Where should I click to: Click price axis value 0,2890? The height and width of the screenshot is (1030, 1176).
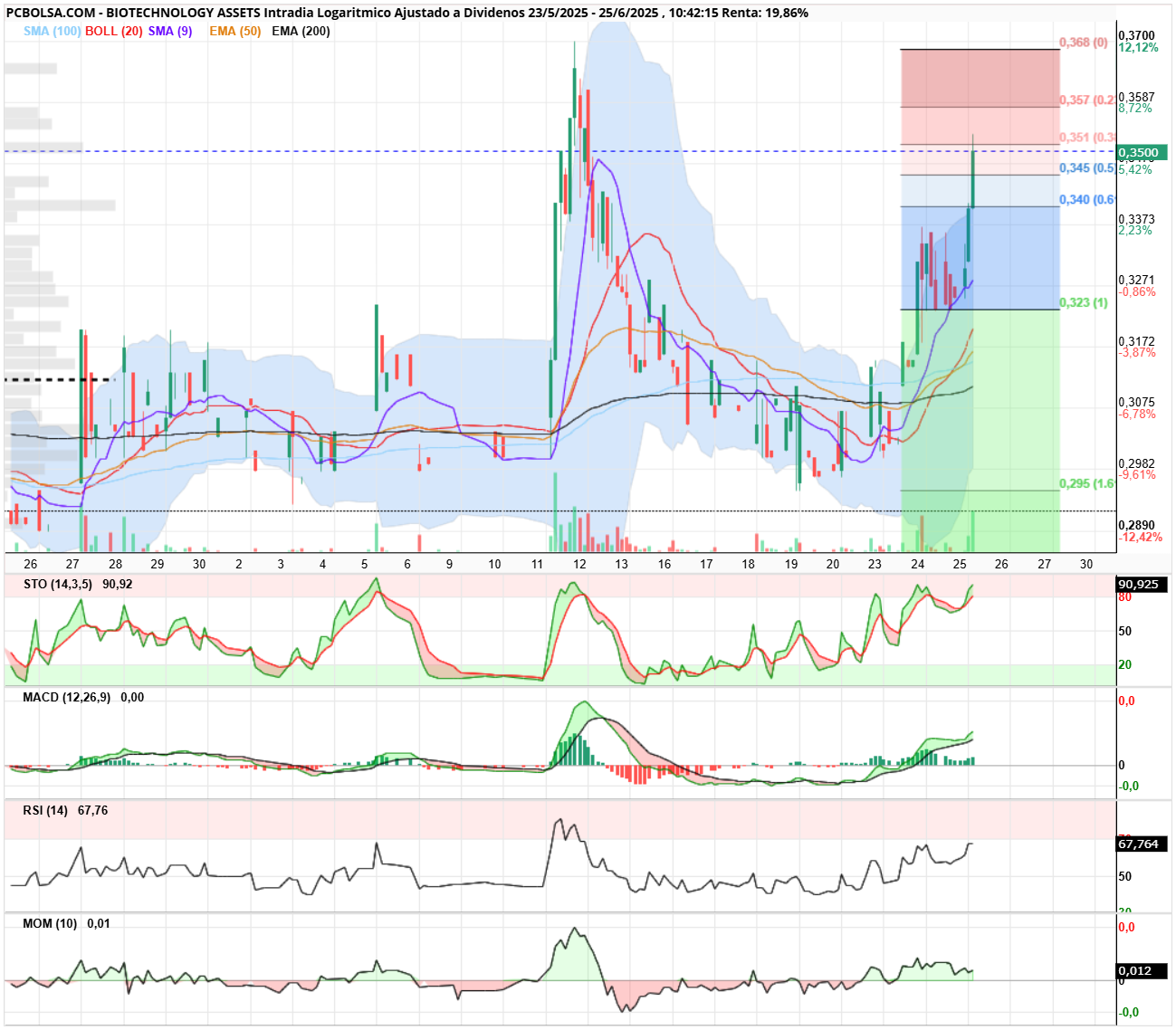coord(1137,525)
